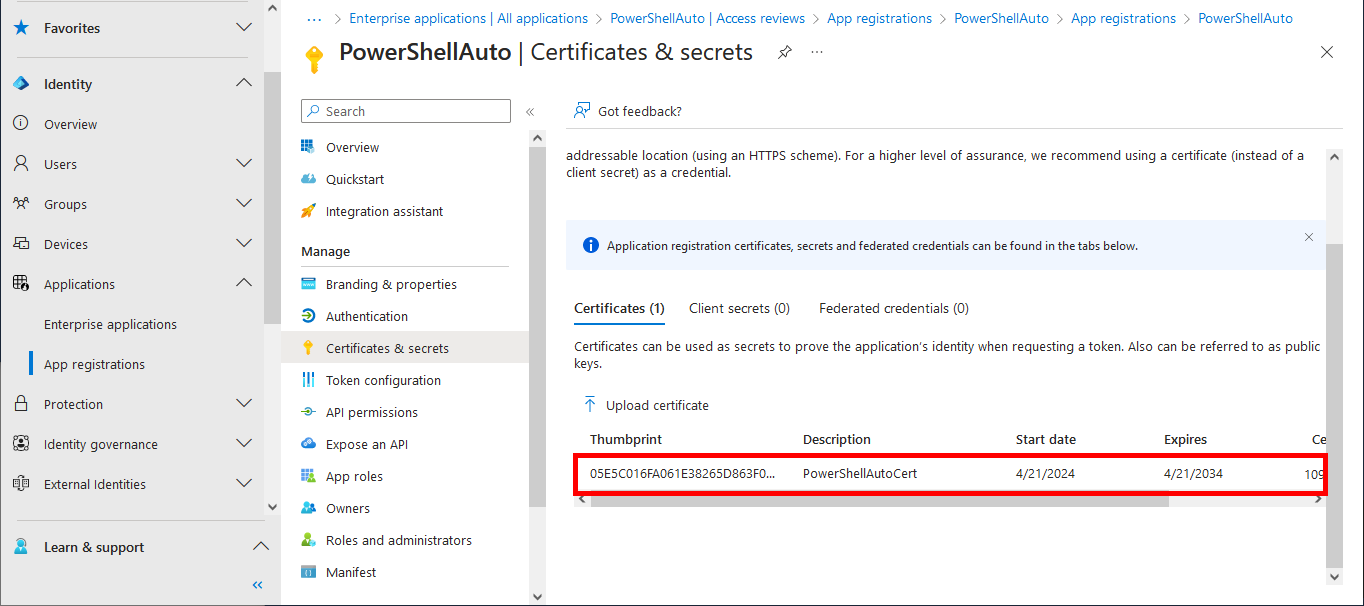Pin the Certificates & secrets page
Viewport: 1364px width, 606px height.
pos(786,52)
